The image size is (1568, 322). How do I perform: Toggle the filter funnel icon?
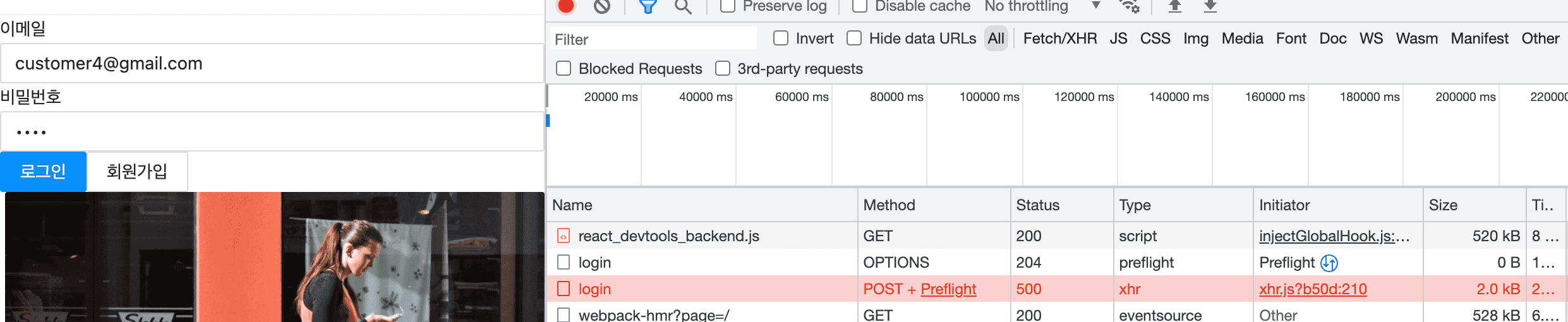pos(648,6)
